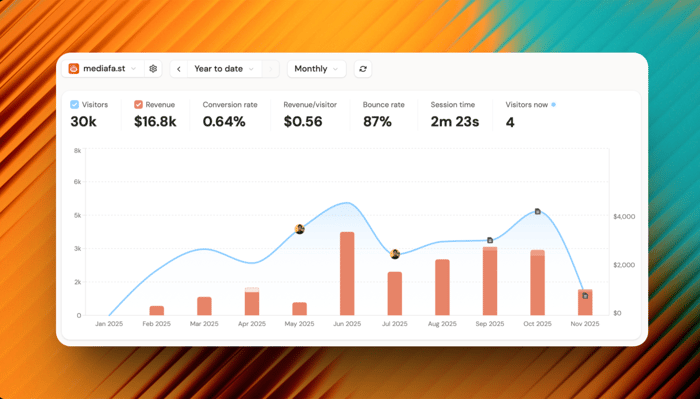Click the mediafa.st site logo icon
Screen dimensions: 700x399
[74, 69]
